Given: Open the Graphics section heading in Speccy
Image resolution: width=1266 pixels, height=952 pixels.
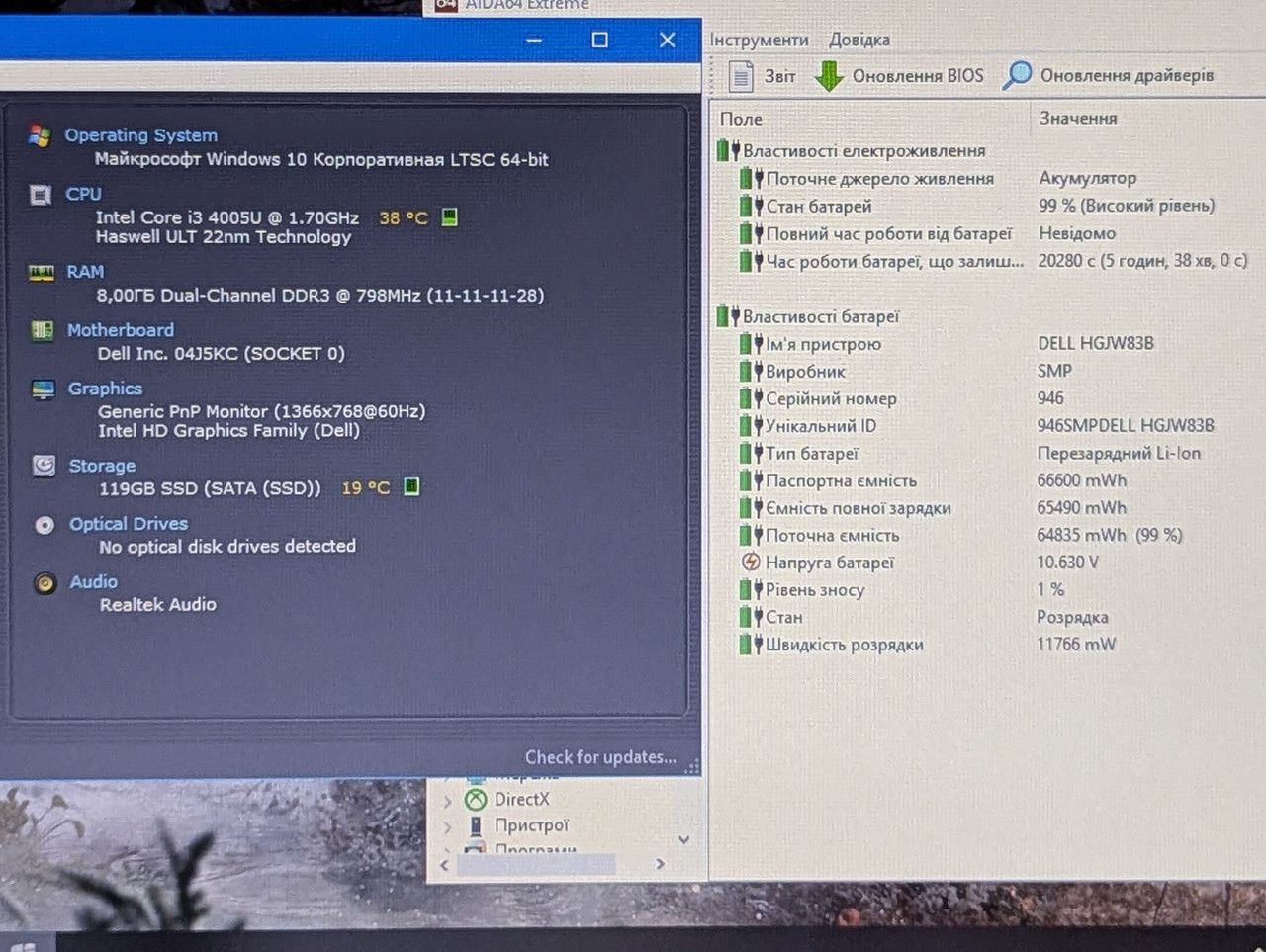Looking at the screenshot, I should pos(105,389).
